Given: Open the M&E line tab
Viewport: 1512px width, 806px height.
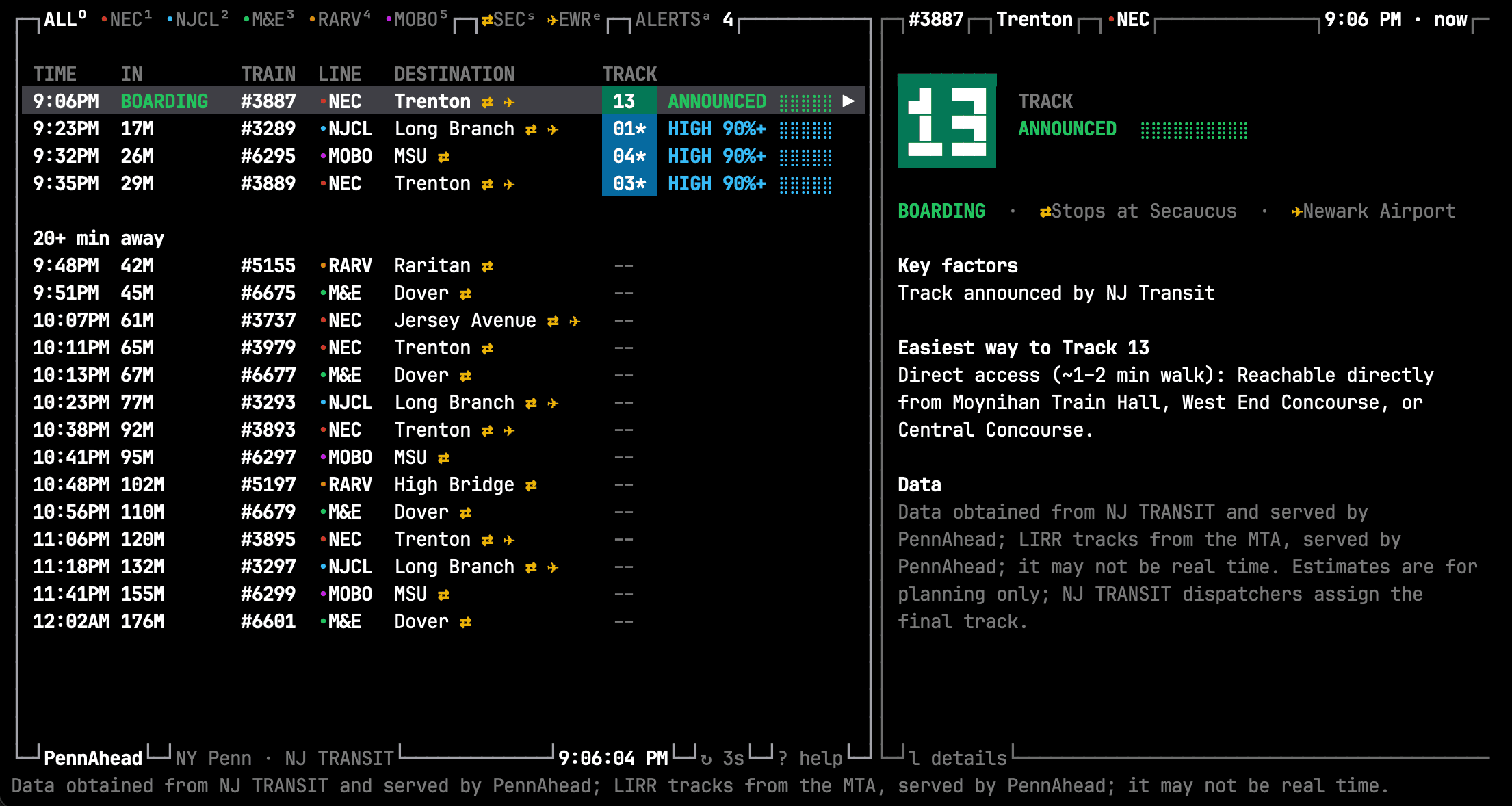Looking at the screenshot, I should 269,19.
